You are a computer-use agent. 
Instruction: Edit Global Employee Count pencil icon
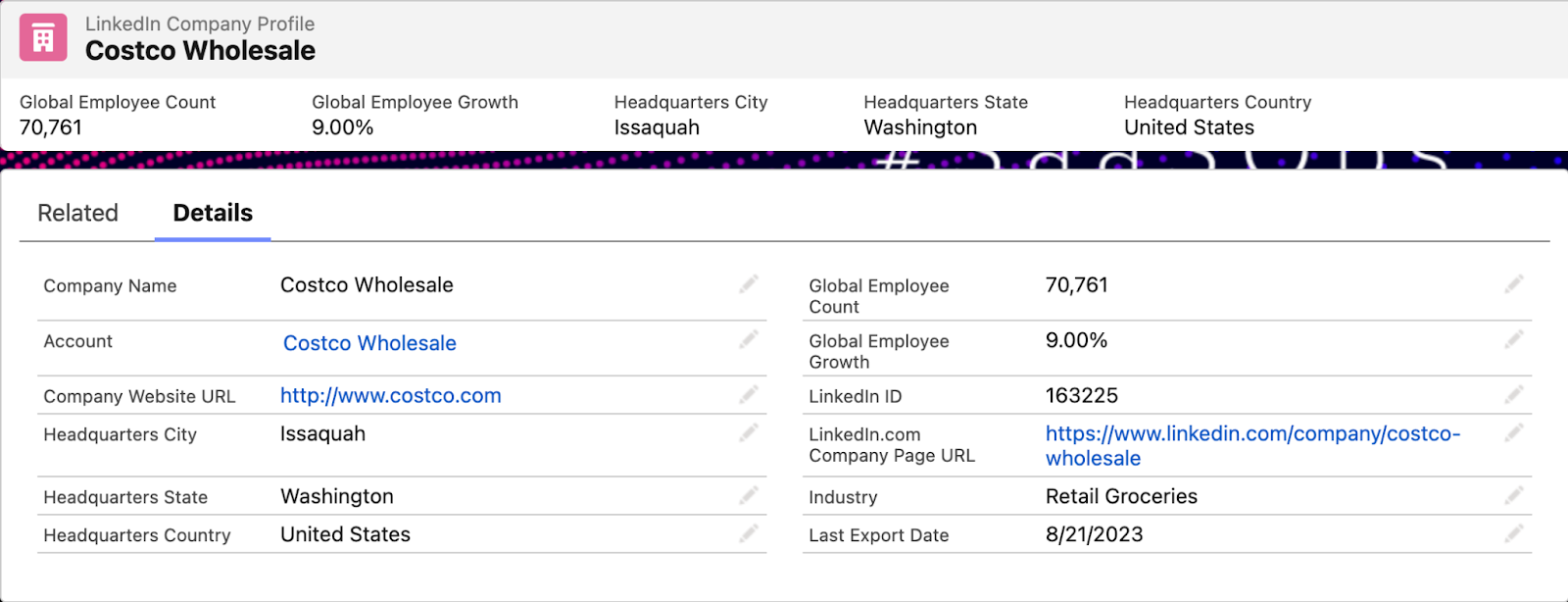tap(1514, 284)
